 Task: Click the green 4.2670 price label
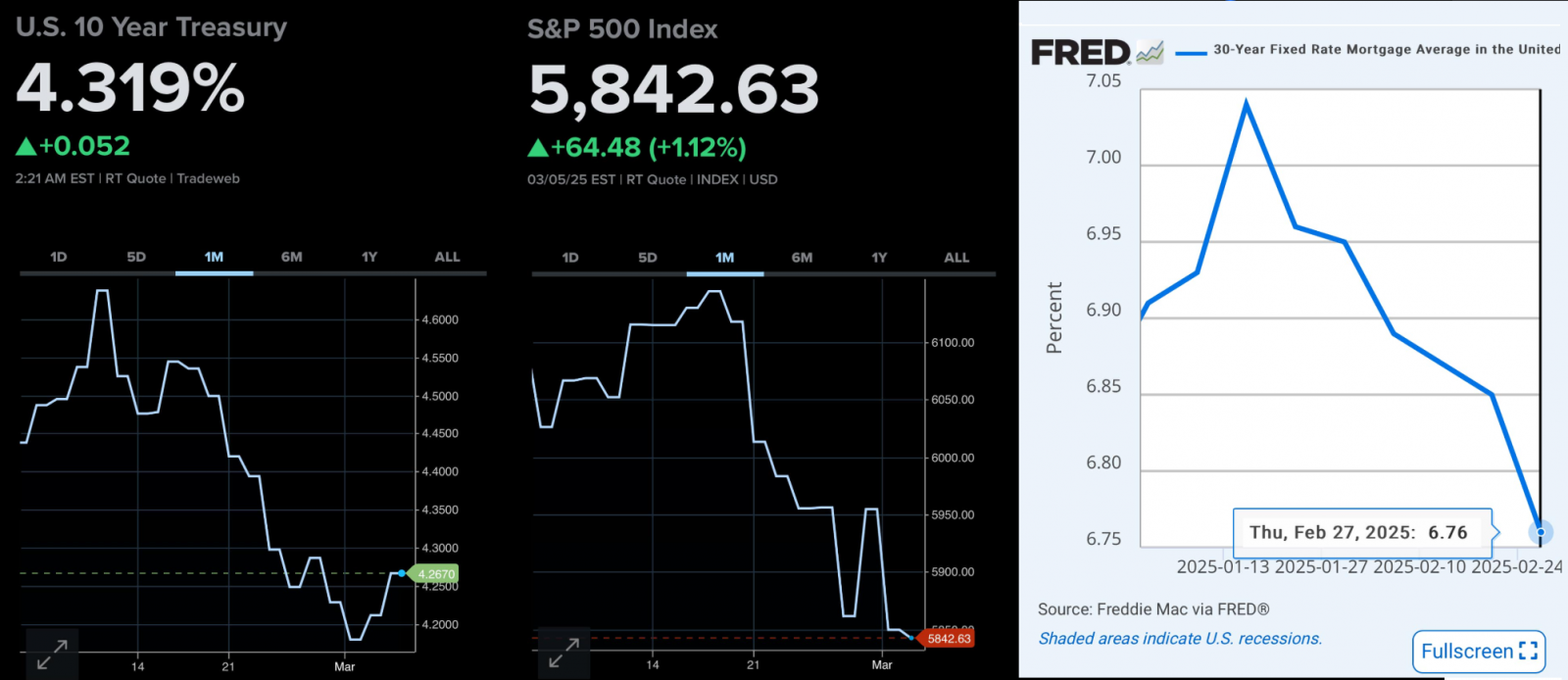click(x=436, y=574)
